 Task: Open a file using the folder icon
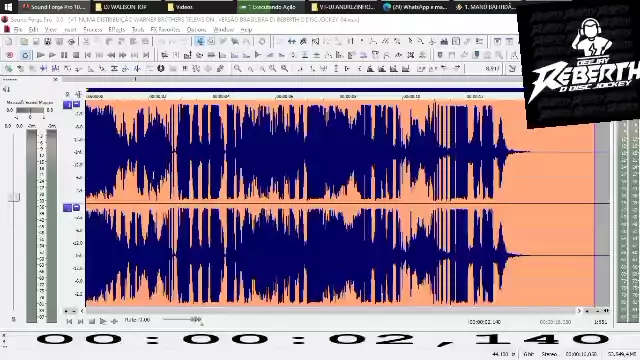(24, 41)
